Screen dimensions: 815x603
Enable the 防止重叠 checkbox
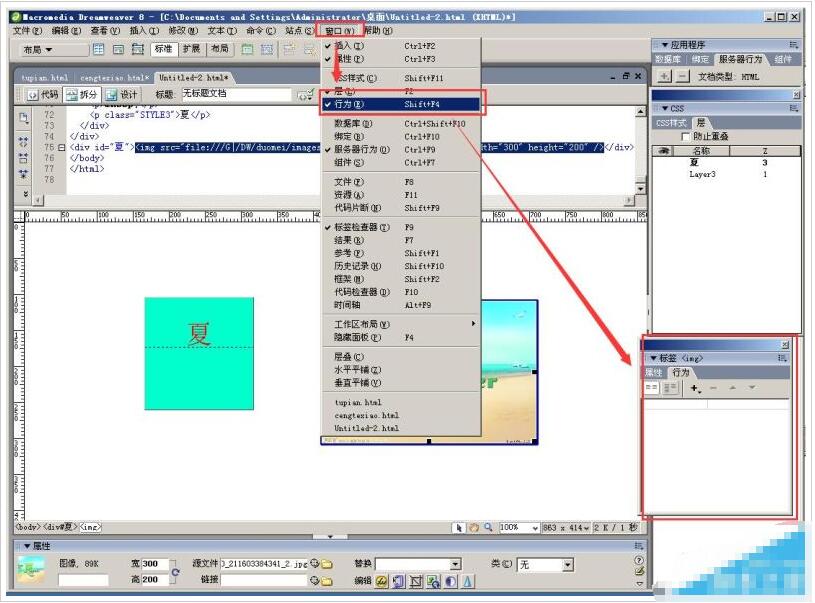tap(685, 136)
